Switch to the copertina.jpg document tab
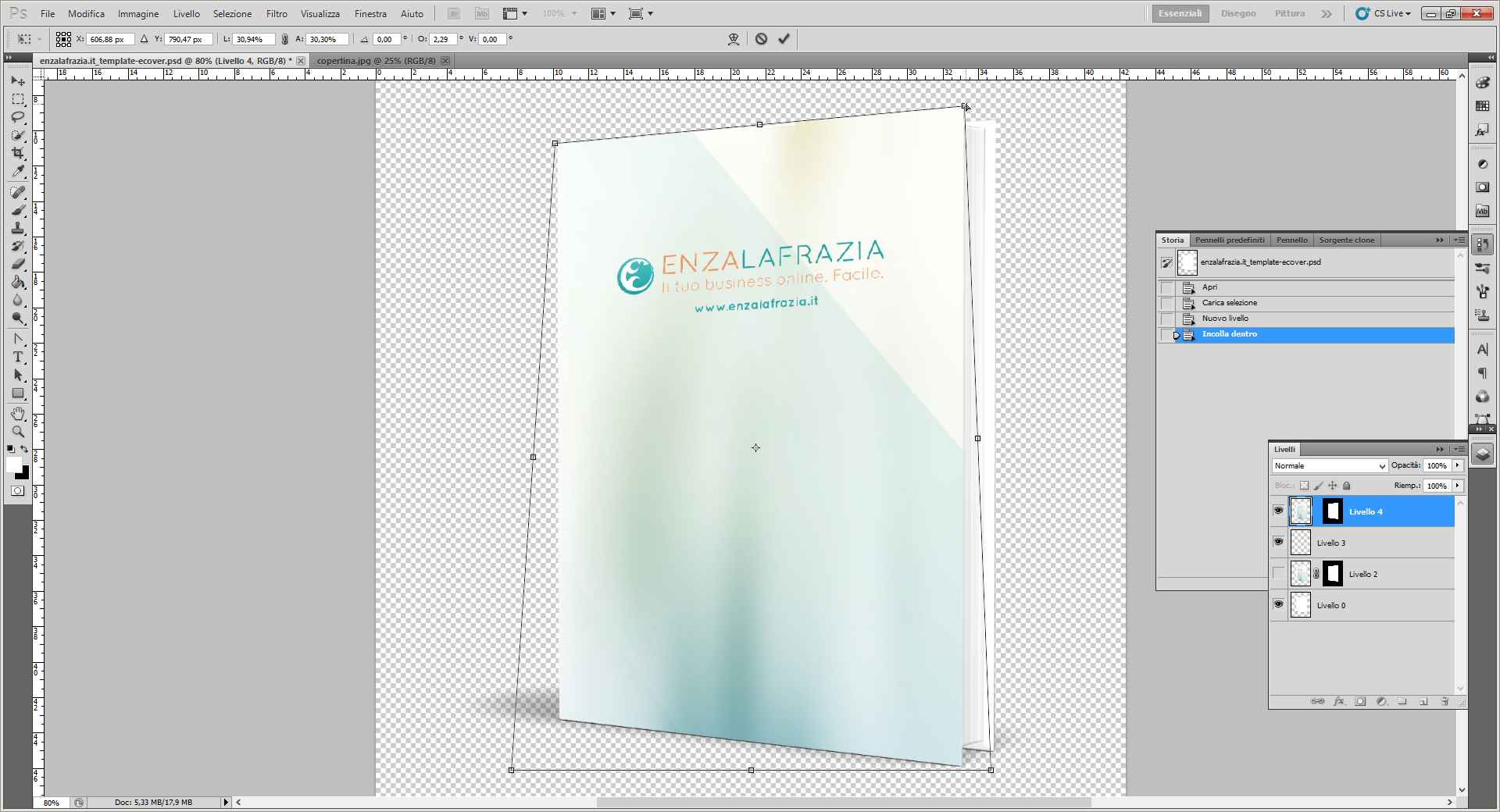This screenshot has width=1500, height=812. click(x=376, y=61)
